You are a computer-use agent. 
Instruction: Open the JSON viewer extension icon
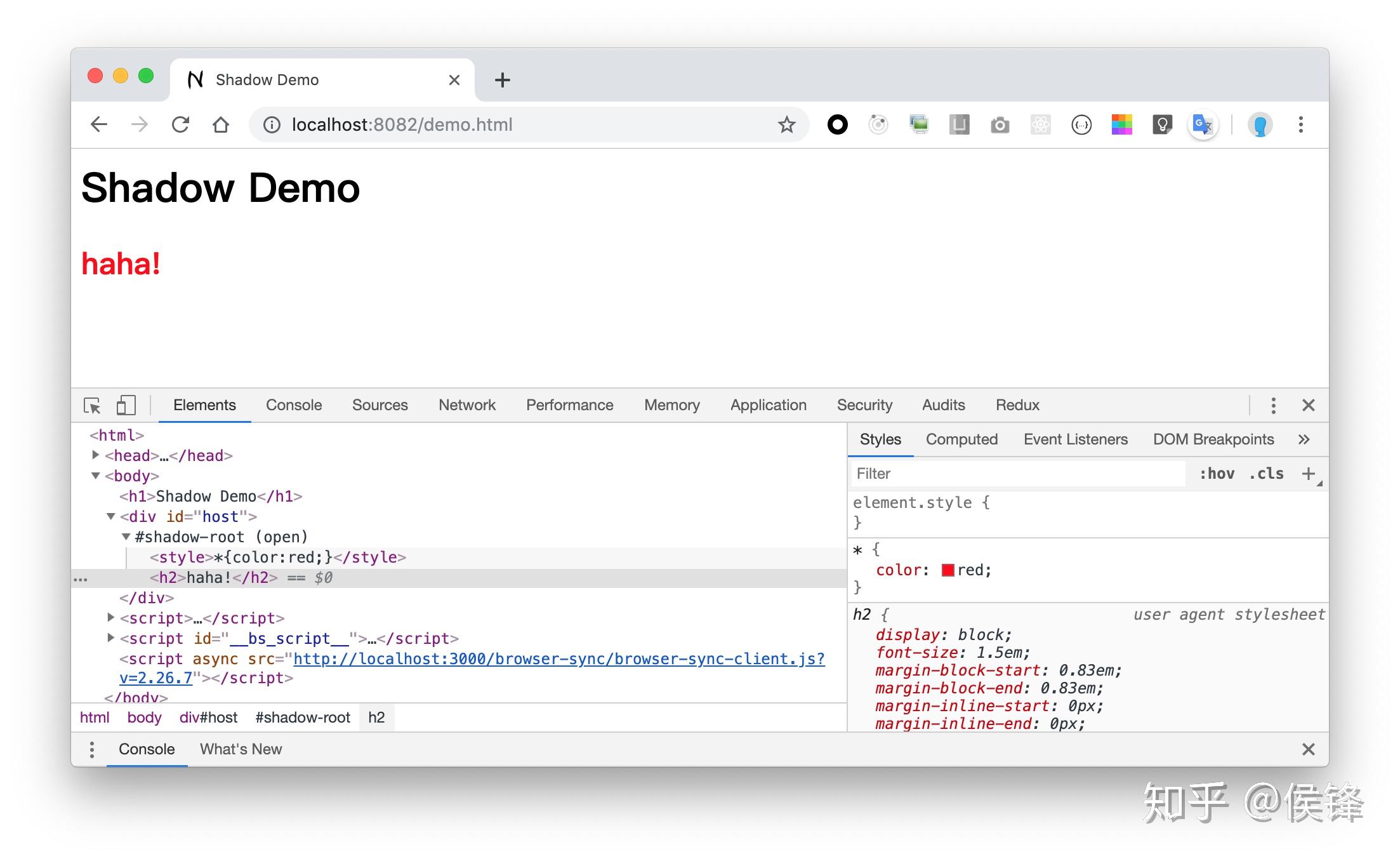pyautogui.click(x=1081, y=124)
